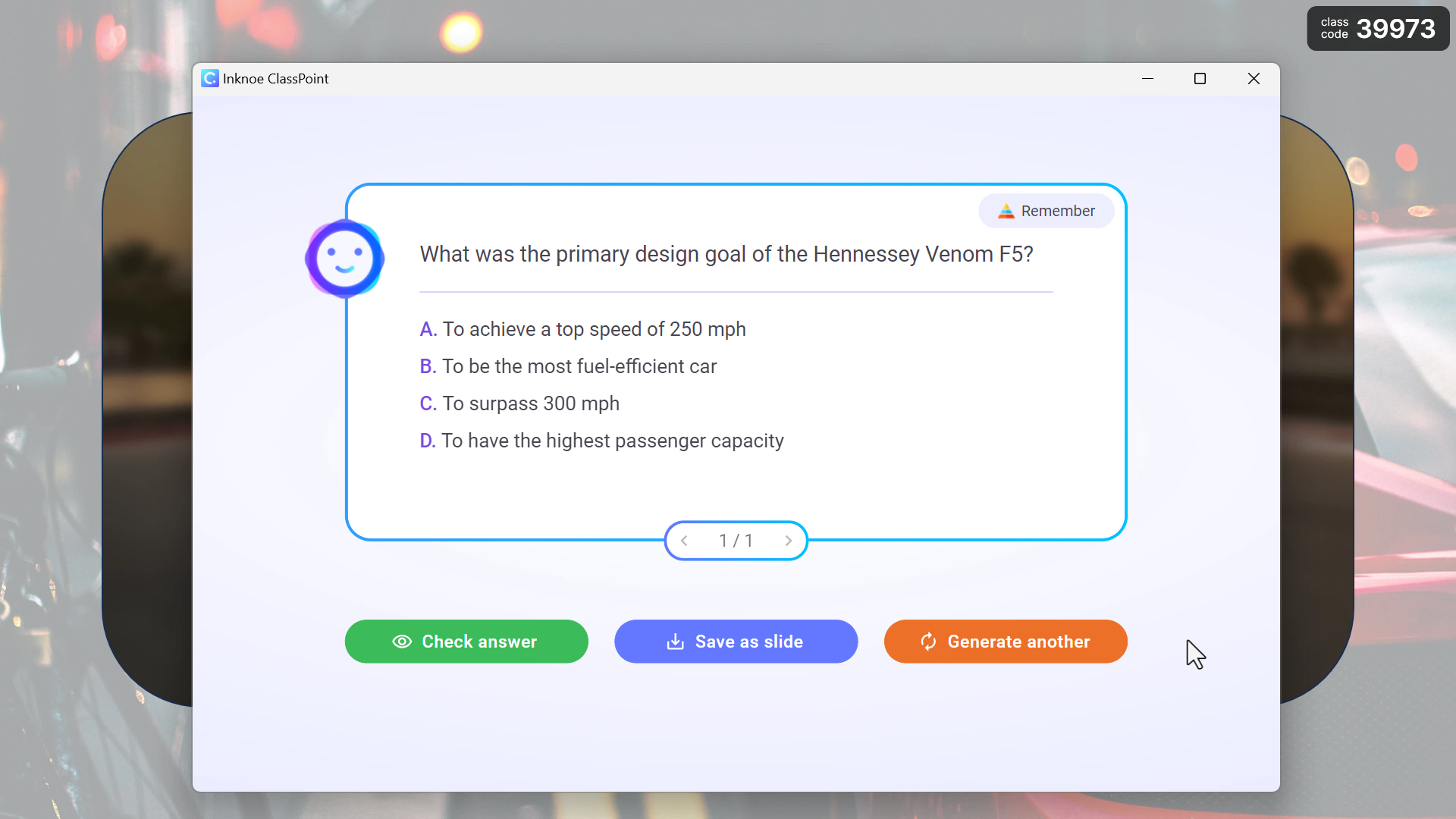The image size is (1456, 819).
Task: Click the refresh icon on Generate another
Action: (929, 641)
